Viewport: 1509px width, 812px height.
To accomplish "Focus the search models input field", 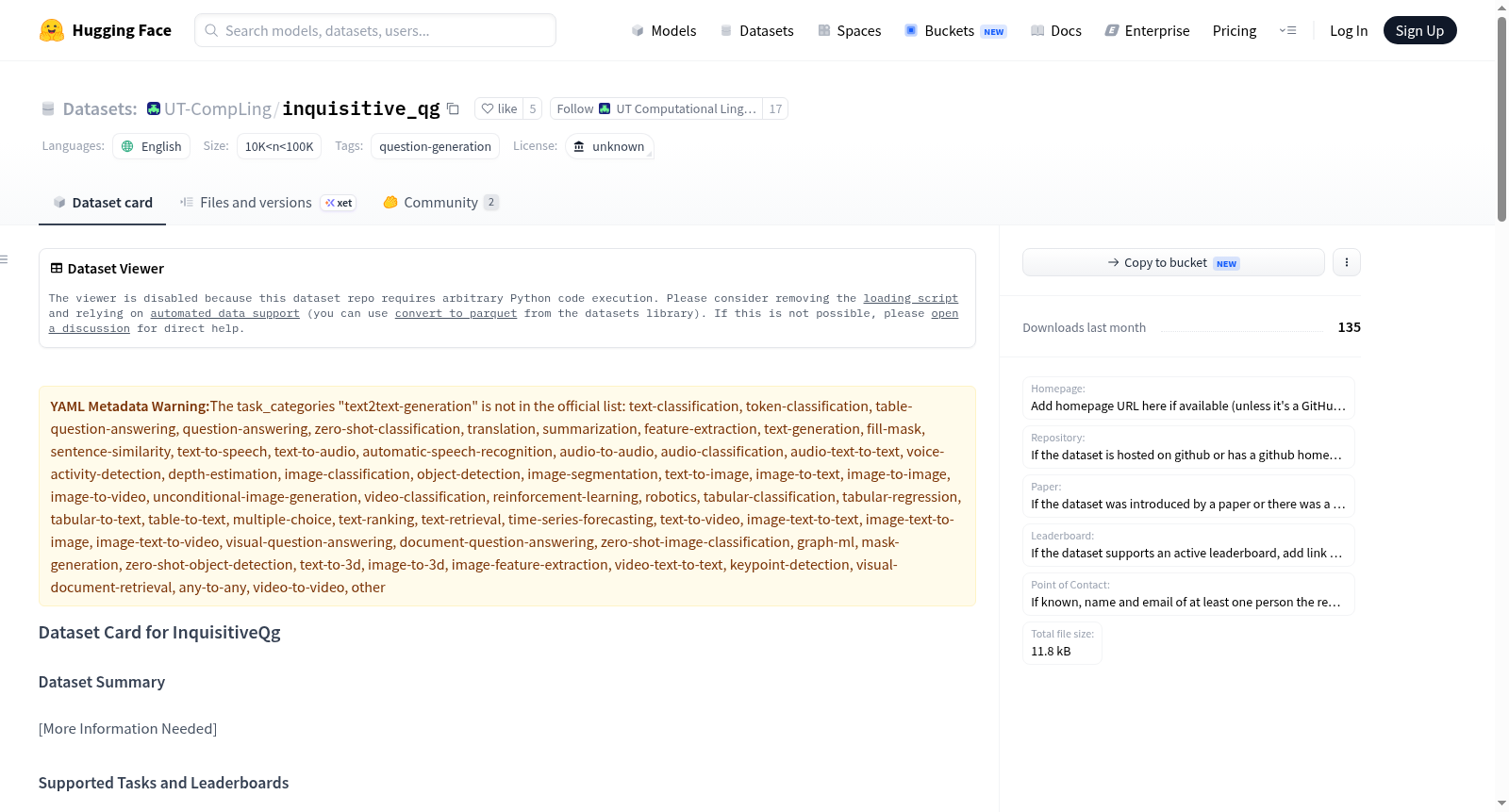I will coord(375,30).
